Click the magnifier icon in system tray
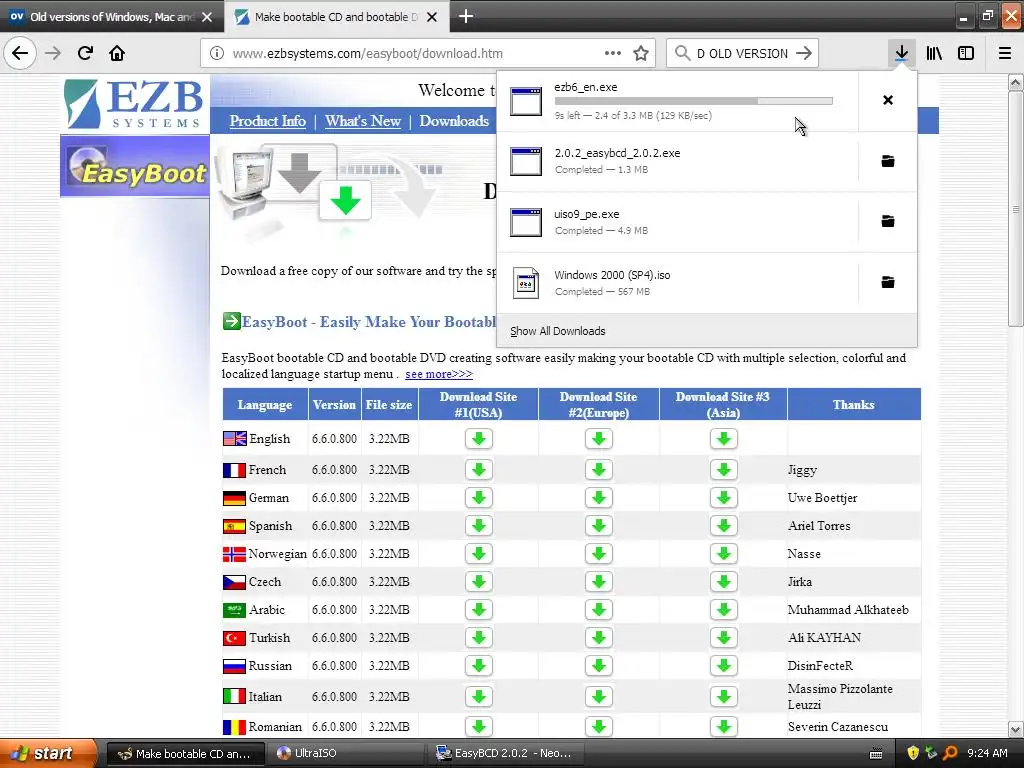The width and height of the screenshot is (1024, 768). pyautogui.click(x=950, y=753)
